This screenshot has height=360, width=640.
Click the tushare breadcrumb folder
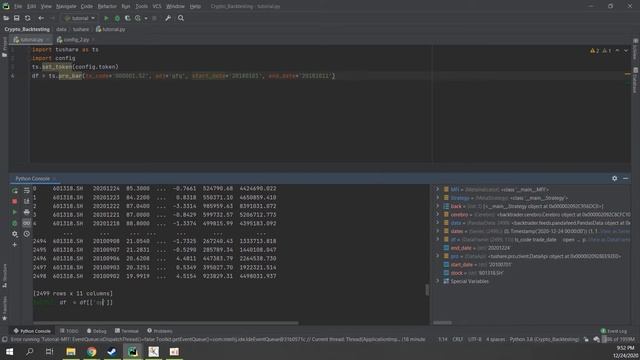pyautogui.click(x=81, y=29)
